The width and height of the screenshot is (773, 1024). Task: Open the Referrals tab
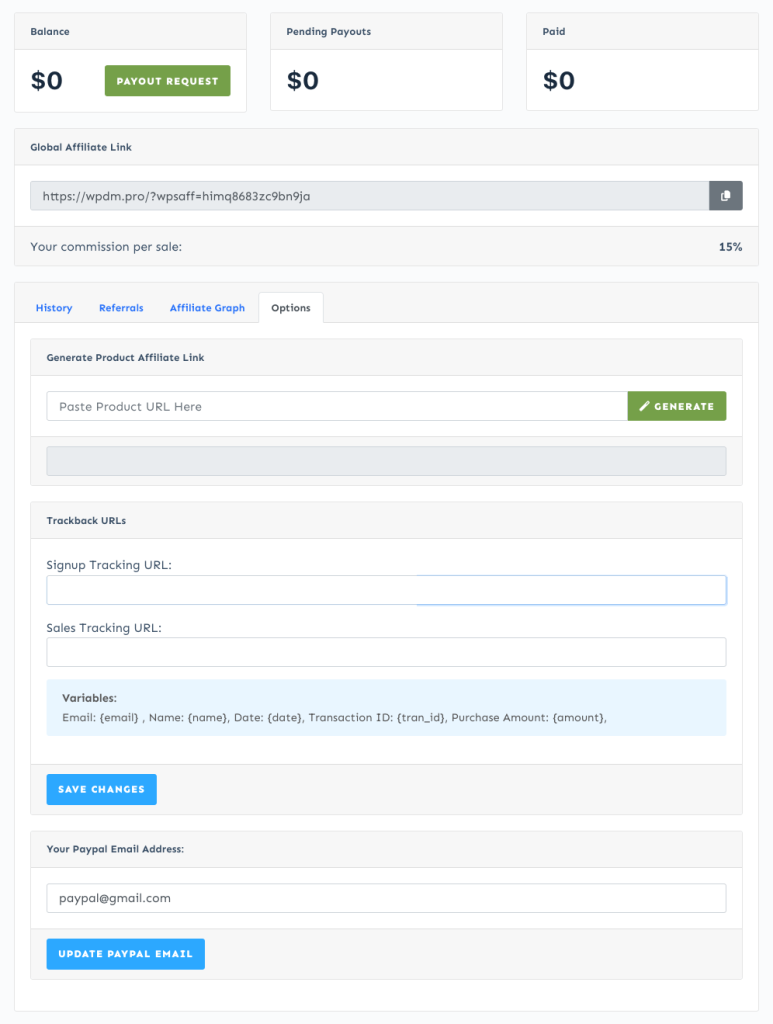(121, 307)
